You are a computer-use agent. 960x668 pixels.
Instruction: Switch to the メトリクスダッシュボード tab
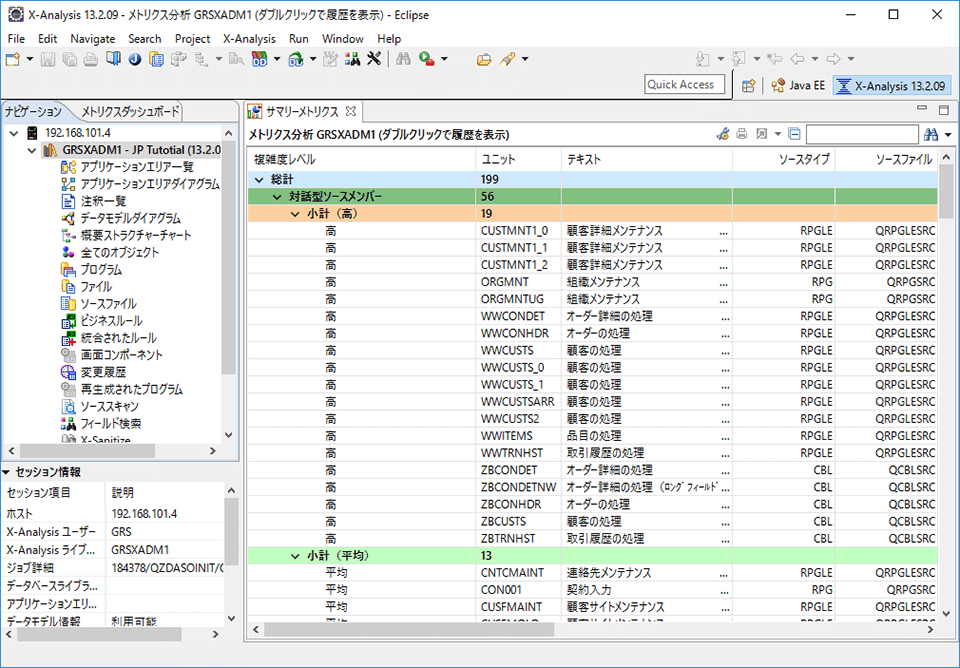coord(130,111)
